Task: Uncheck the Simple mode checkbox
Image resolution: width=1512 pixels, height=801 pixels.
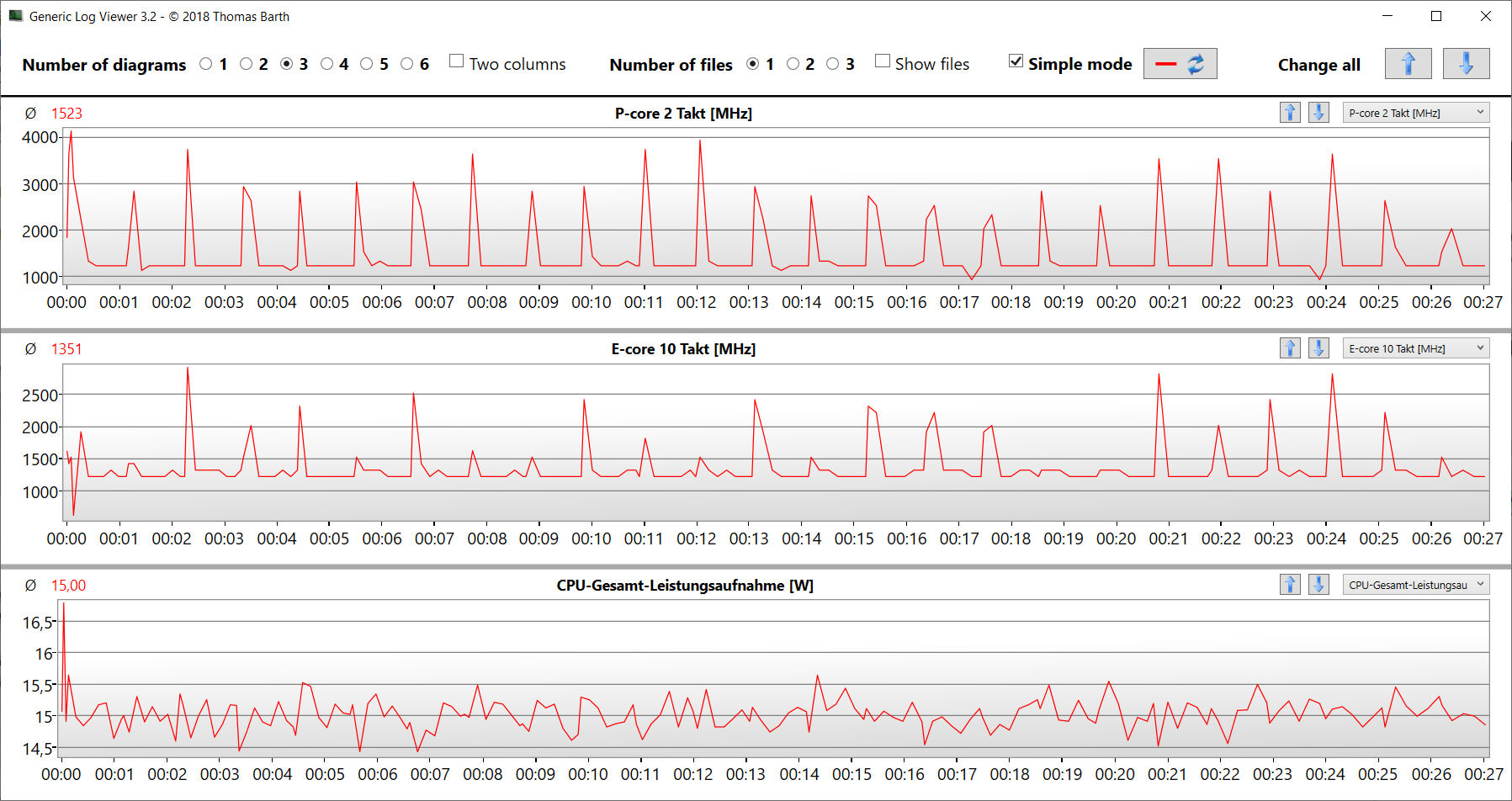Action: (x=1016, y=61)
